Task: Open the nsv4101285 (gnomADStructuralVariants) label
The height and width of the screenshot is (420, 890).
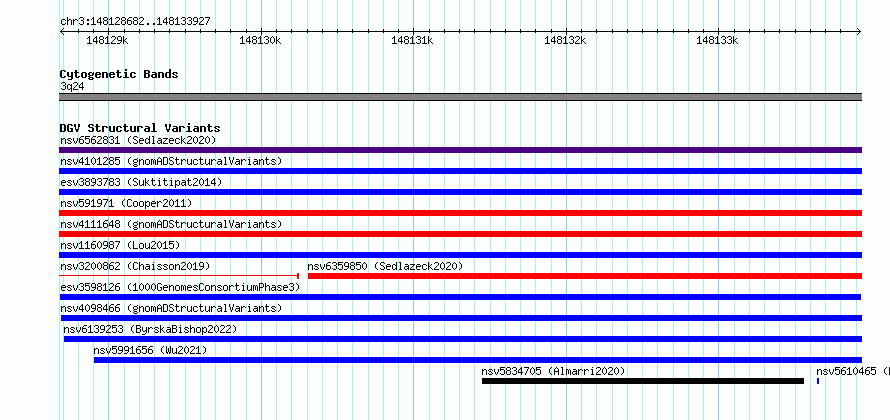Action: (x=171, y=161)
